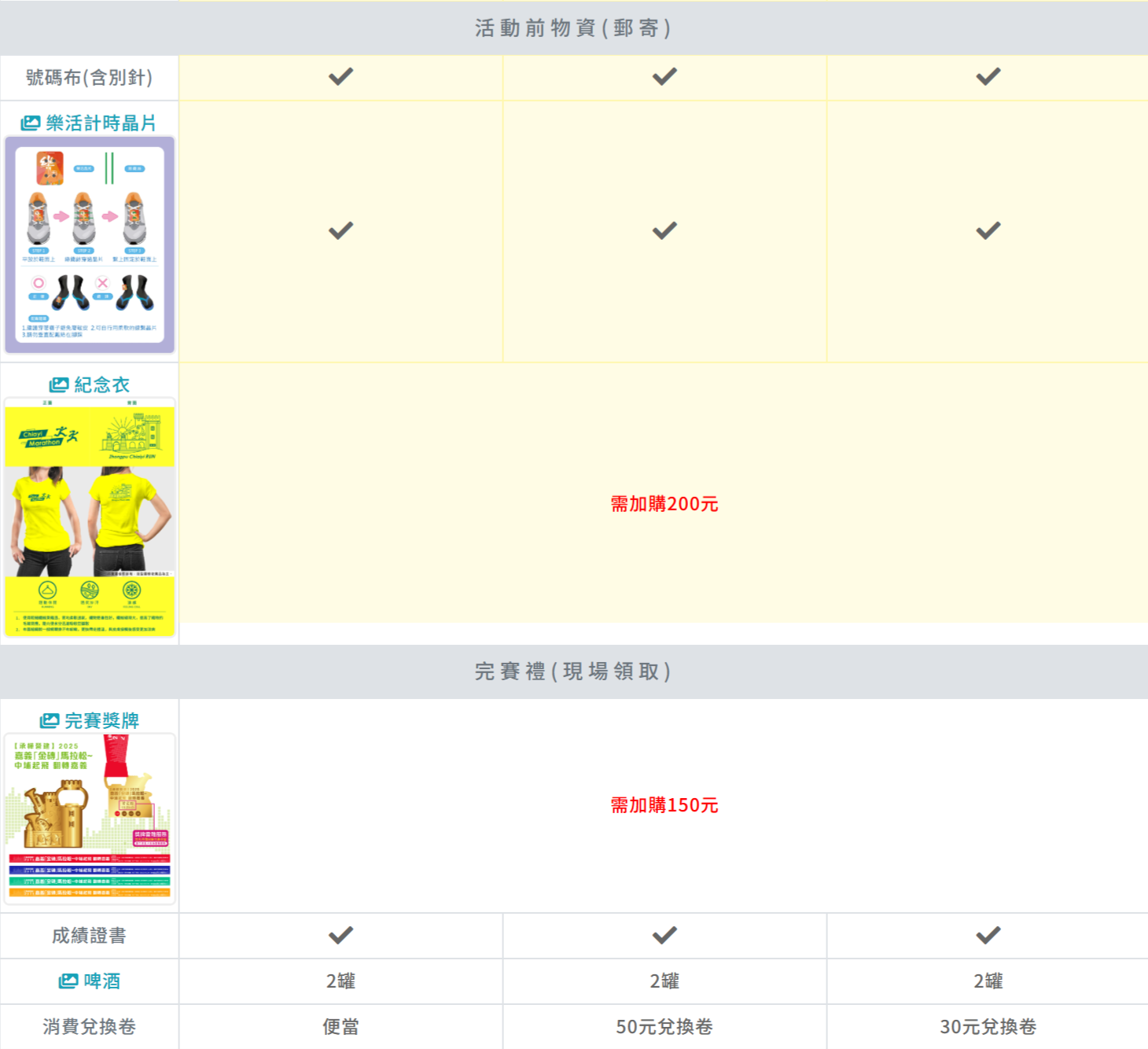Screen dimensions: 1148x1049
Task: Open the 樂活計時晶片 link text
Action: pyautogui.click(x=101, y=123)
